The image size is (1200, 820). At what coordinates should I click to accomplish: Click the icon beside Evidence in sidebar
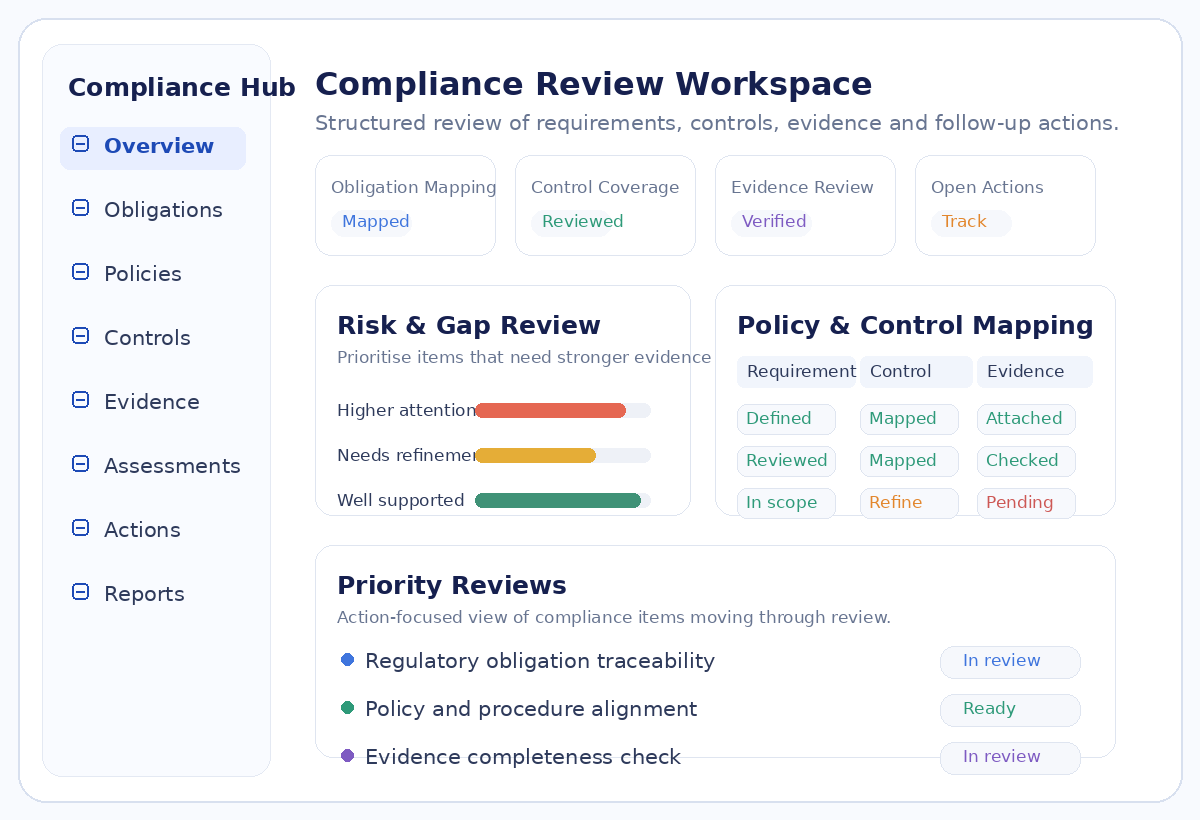click(81, 400)
